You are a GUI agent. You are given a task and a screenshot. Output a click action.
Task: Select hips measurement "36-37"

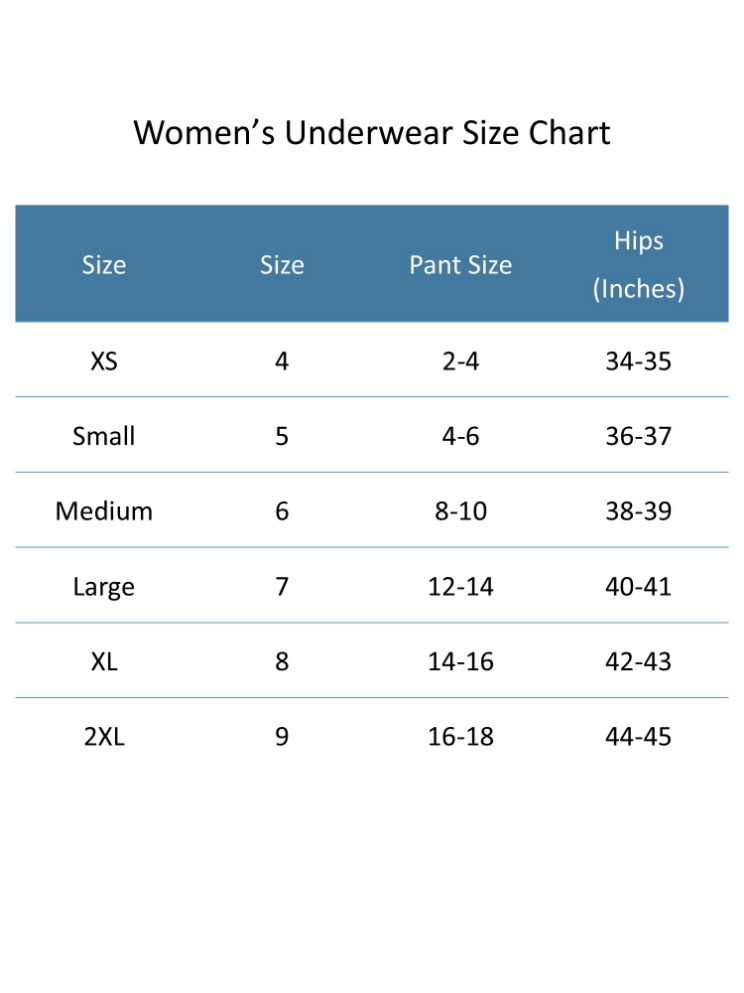tap(638, 436)
